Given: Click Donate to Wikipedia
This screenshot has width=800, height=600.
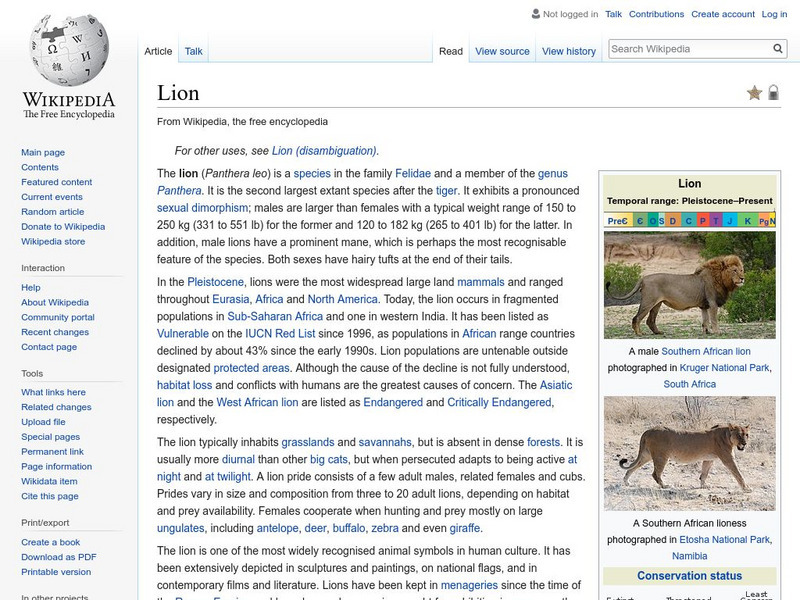Looking at the screenshot, I should pos(63,226).
